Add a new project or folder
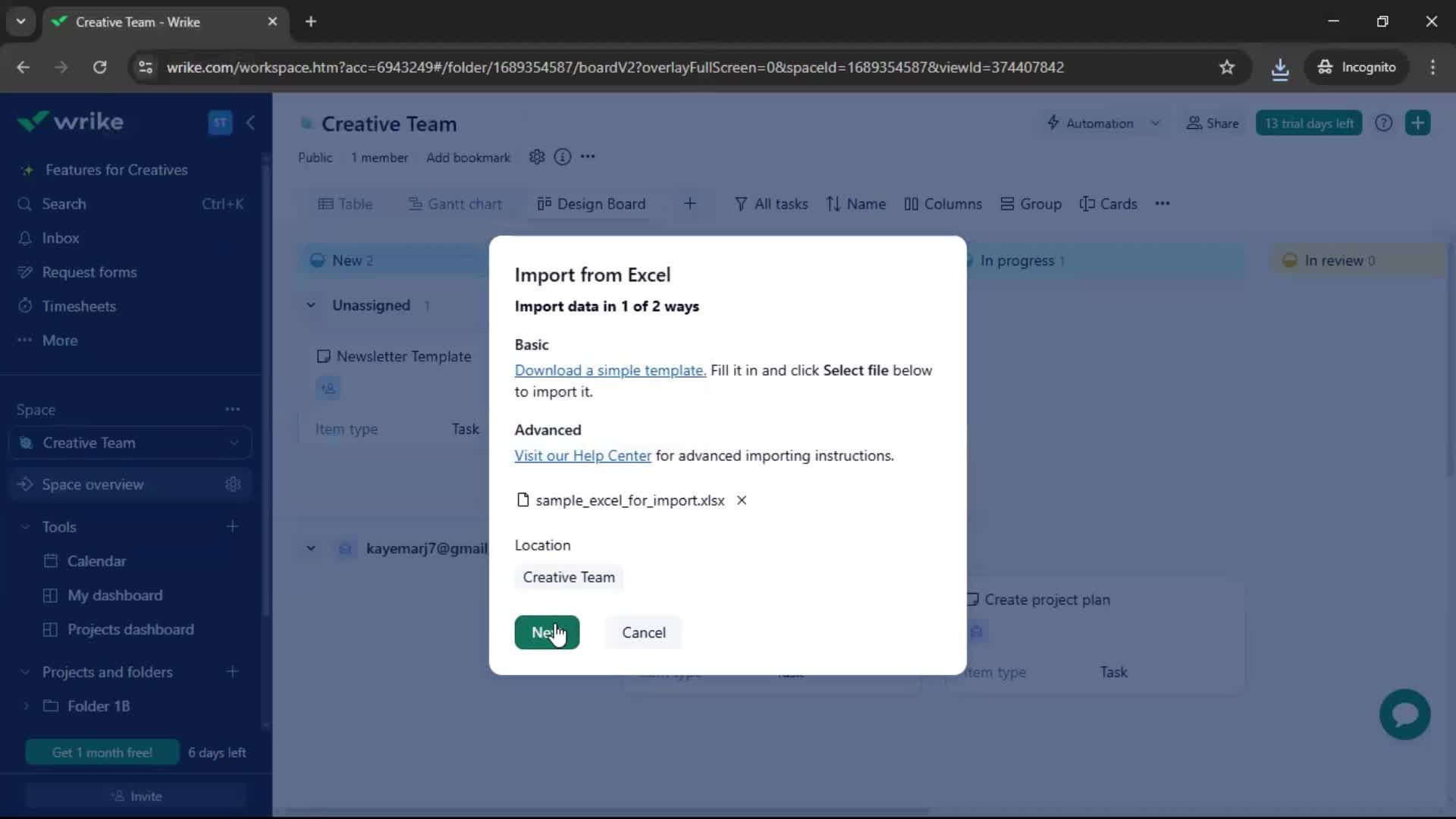This screenshot has width=1456, height=819. pos(233,672)
